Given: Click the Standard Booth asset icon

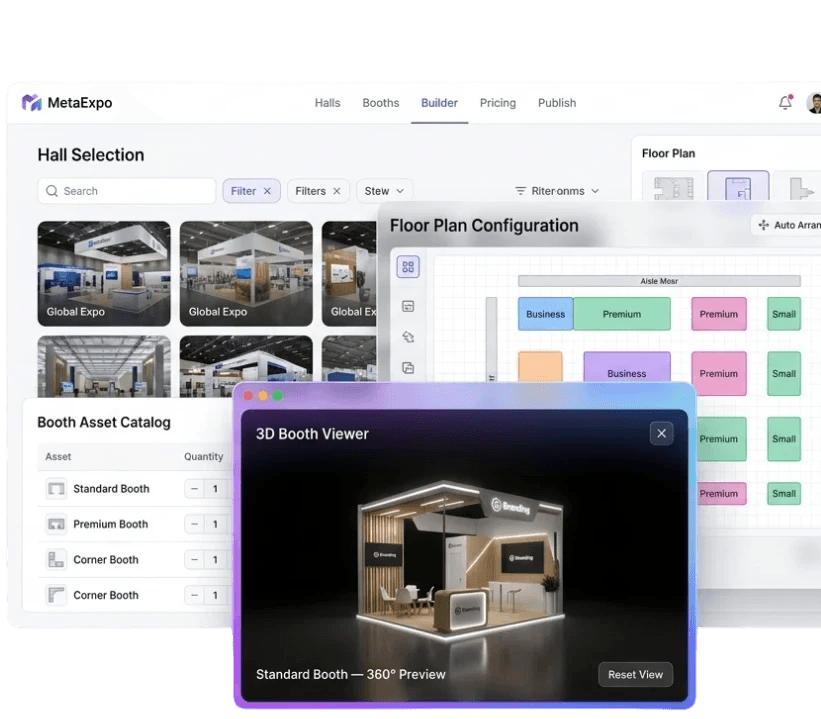Looking at the screenshot, I should [56, 489].
